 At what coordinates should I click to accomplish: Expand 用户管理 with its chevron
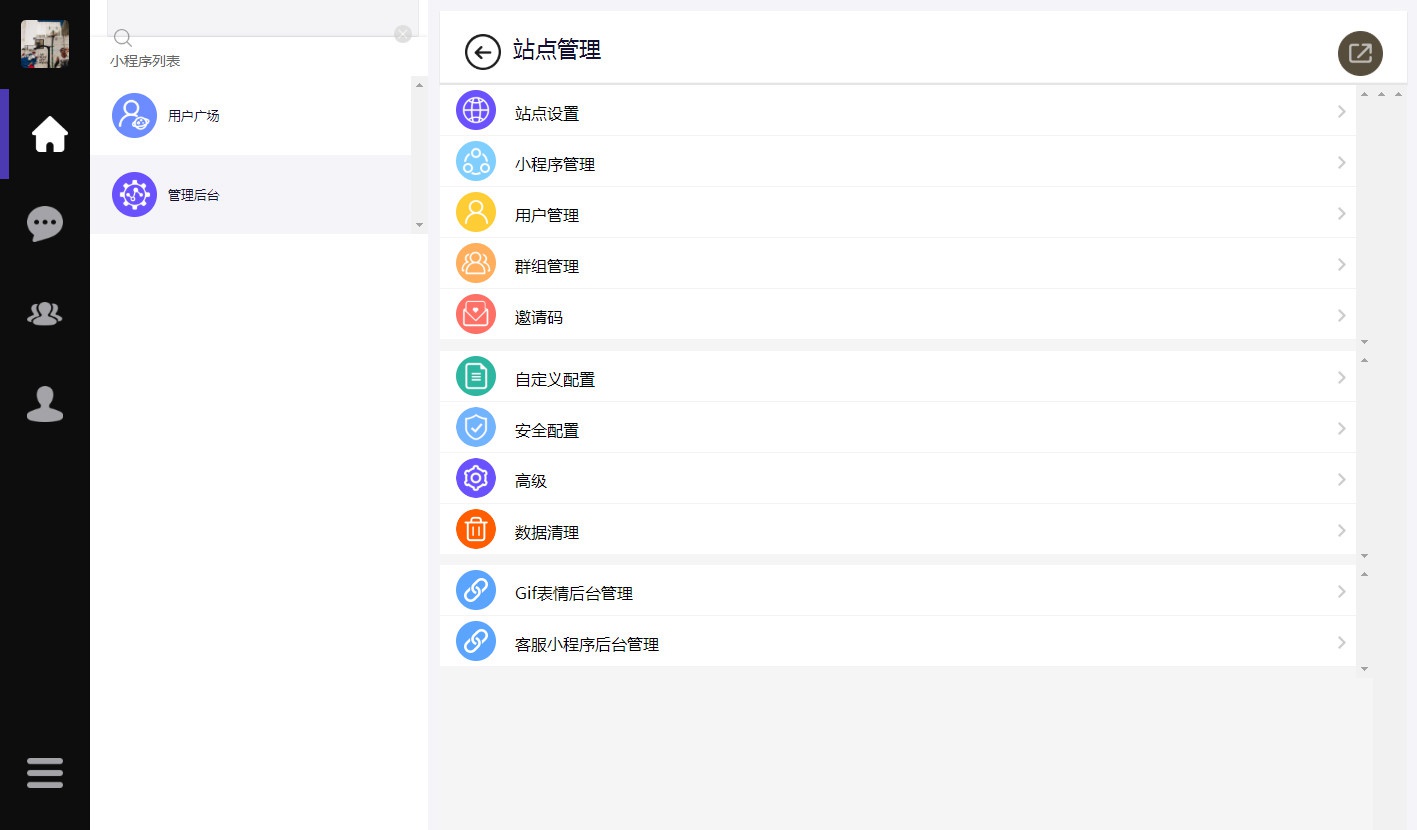pos(1342,214)
